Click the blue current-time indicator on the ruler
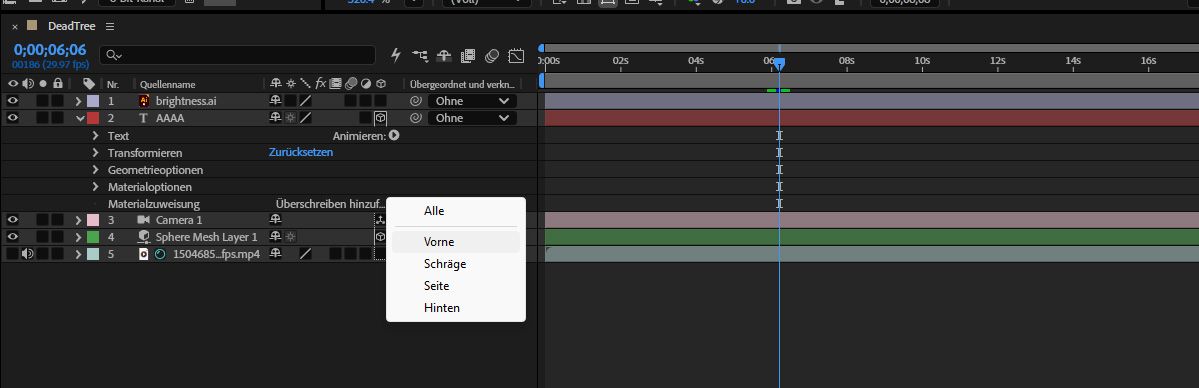This screenshot has height=388, width=1199. coord(778,64)
